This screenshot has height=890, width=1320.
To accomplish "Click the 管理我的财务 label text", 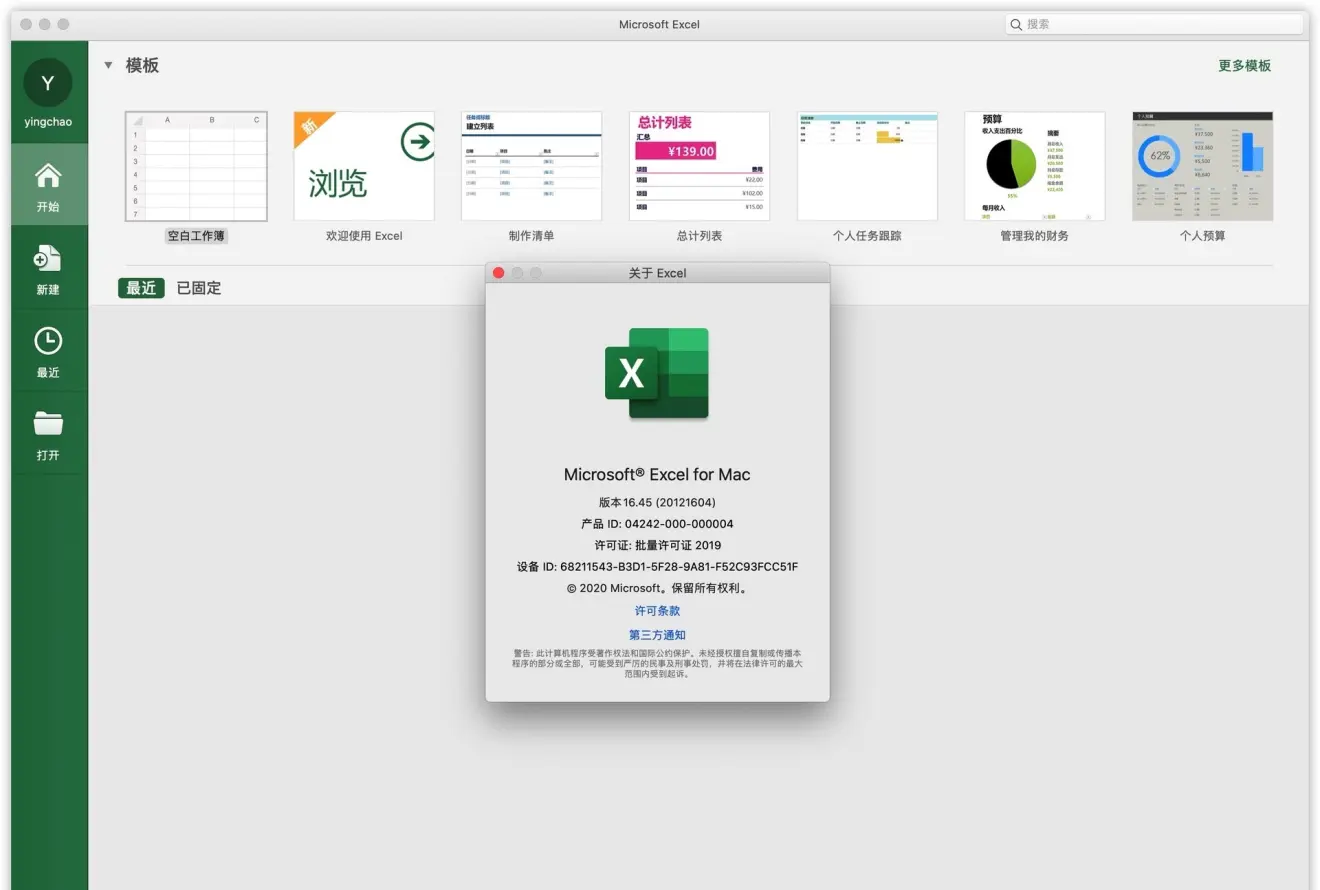I will point(1035,236).
